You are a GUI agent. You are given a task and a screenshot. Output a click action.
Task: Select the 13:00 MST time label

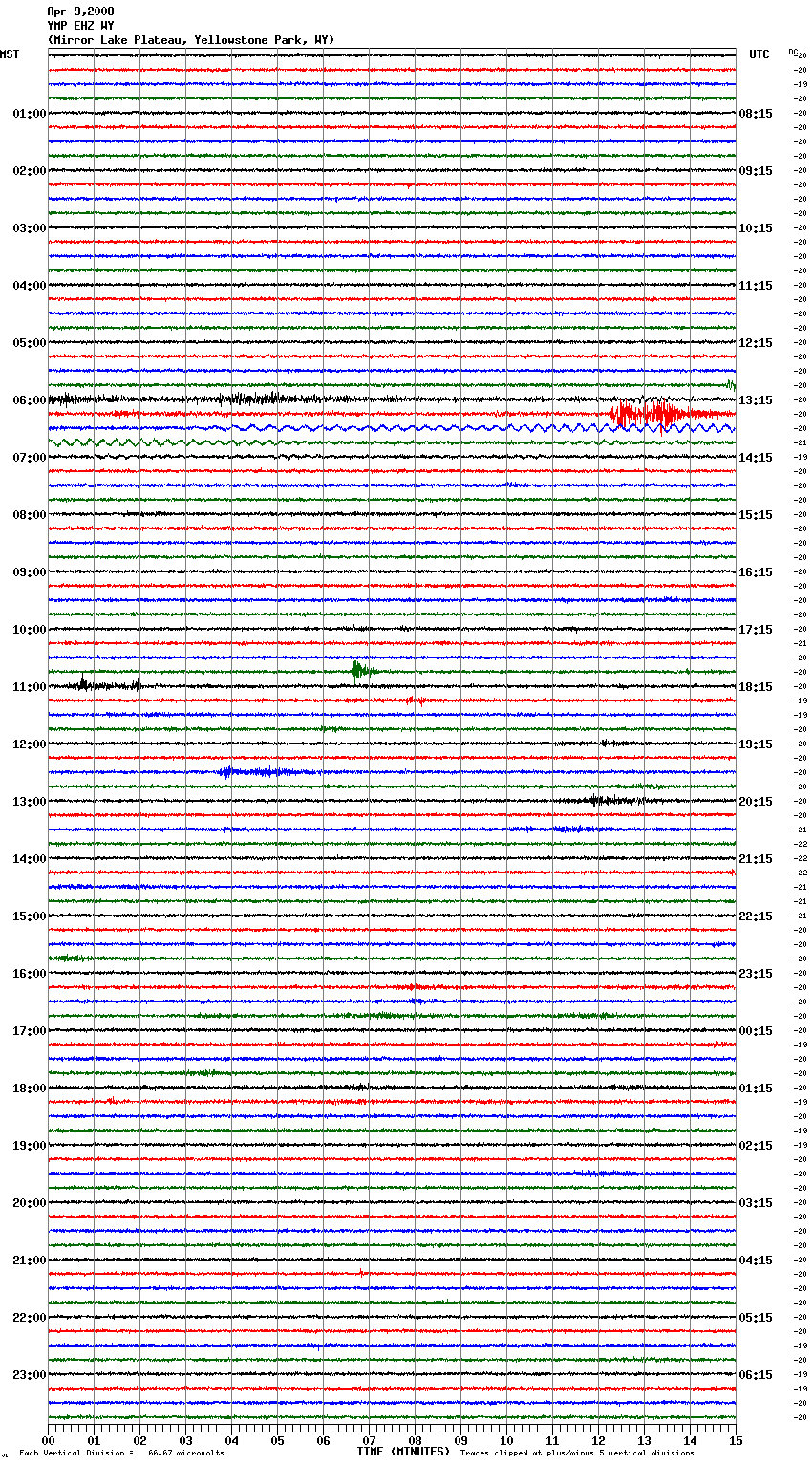tap(30, 802)
